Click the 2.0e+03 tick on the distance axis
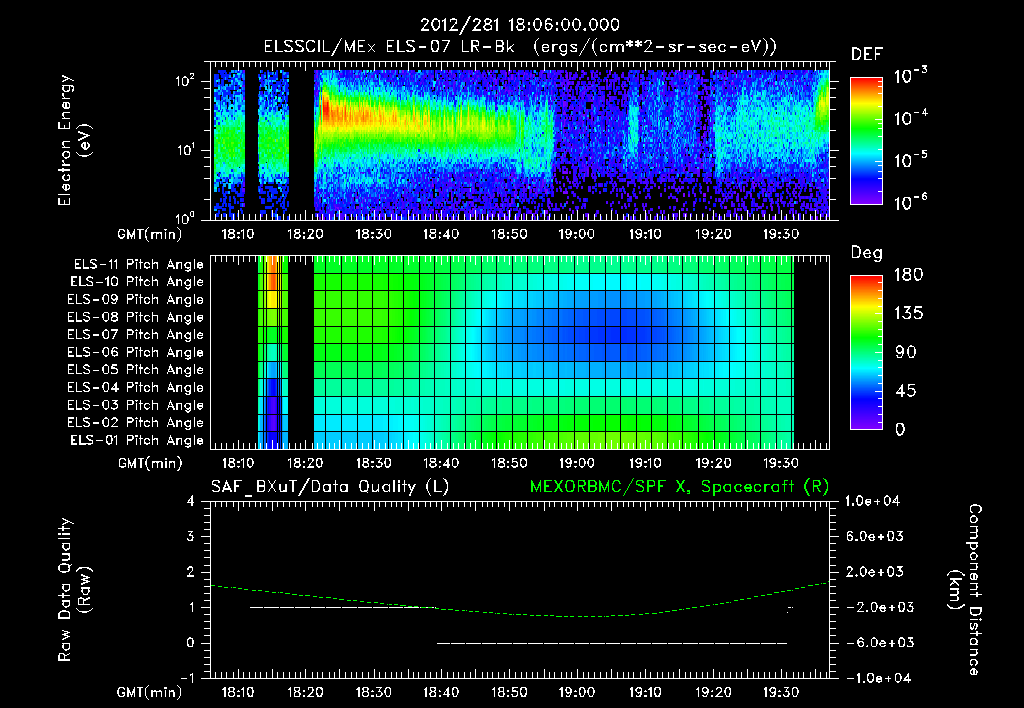Screen dimensions: 1024x708 875,571
